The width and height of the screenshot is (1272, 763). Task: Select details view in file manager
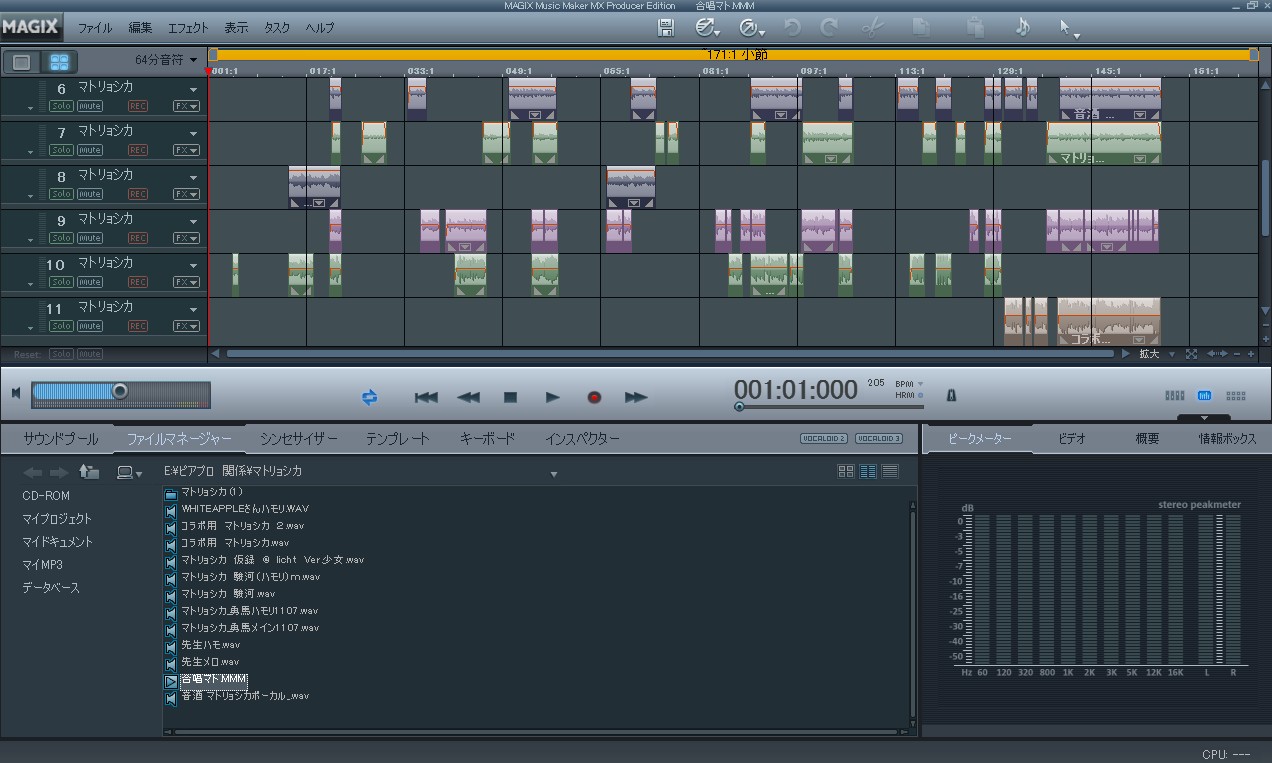(x=890, y=471)
